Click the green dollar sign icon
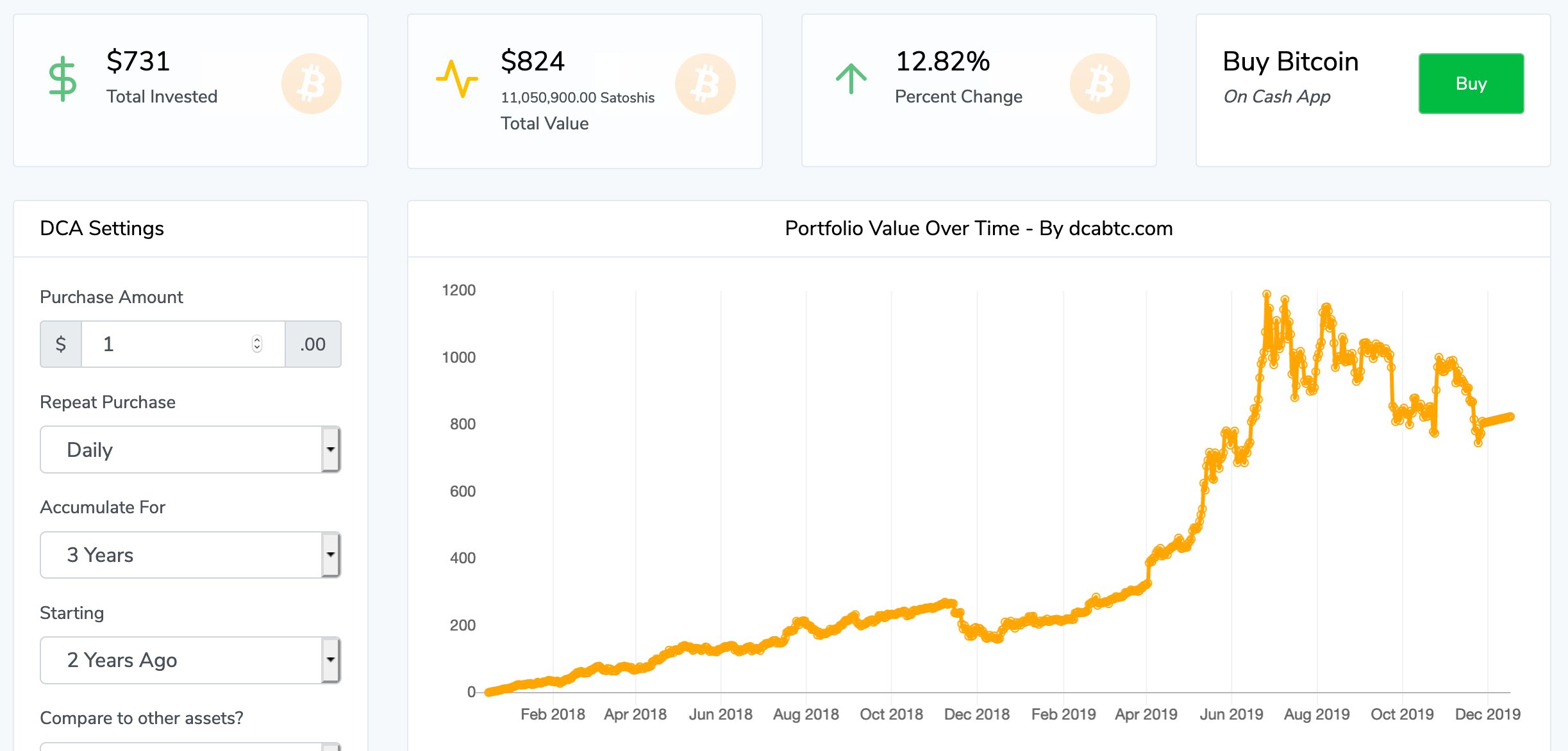The width and height of the screenshot is (1568, 751). 63,79
